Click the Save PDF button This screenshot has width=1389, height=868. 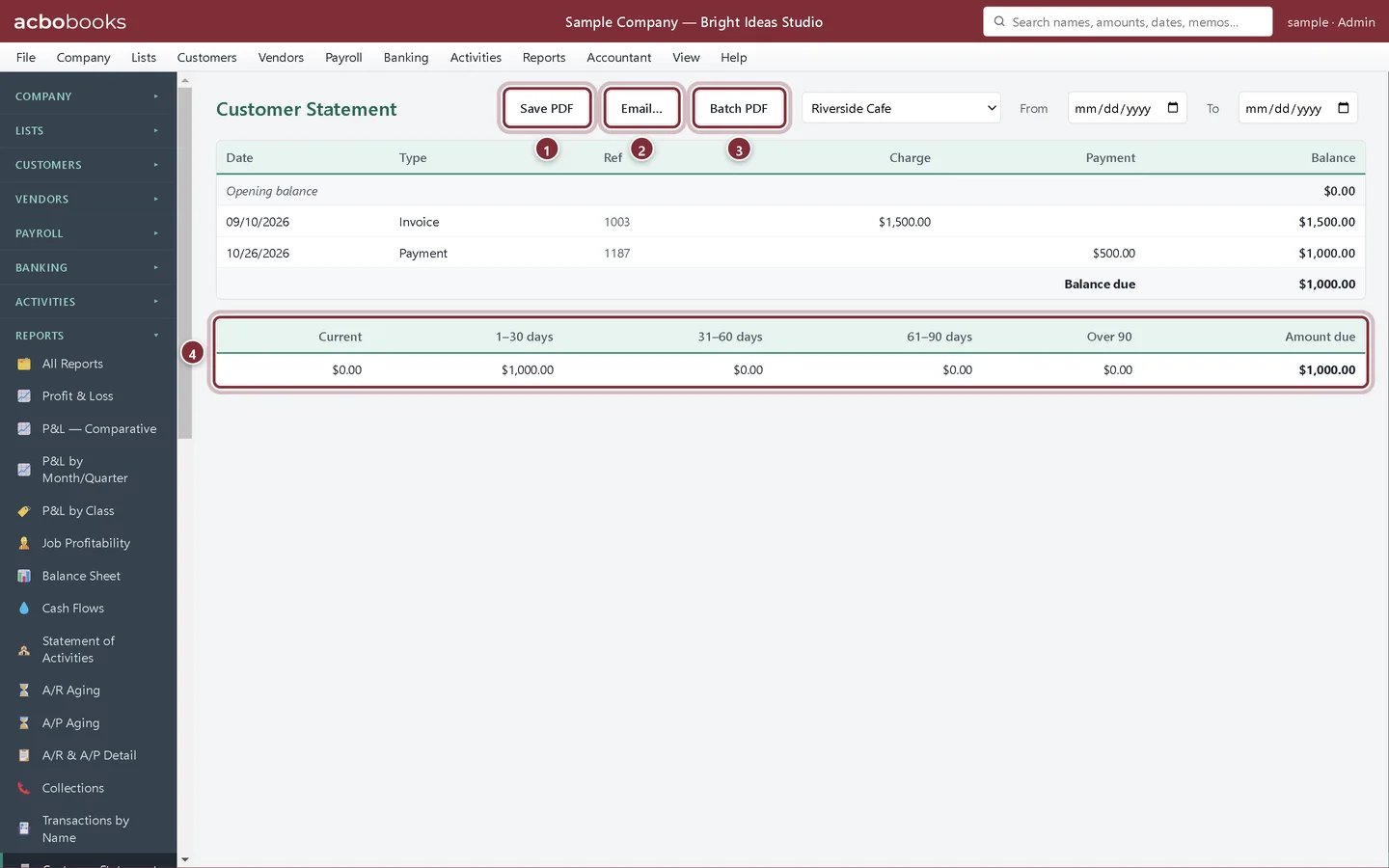click(547, 108)
